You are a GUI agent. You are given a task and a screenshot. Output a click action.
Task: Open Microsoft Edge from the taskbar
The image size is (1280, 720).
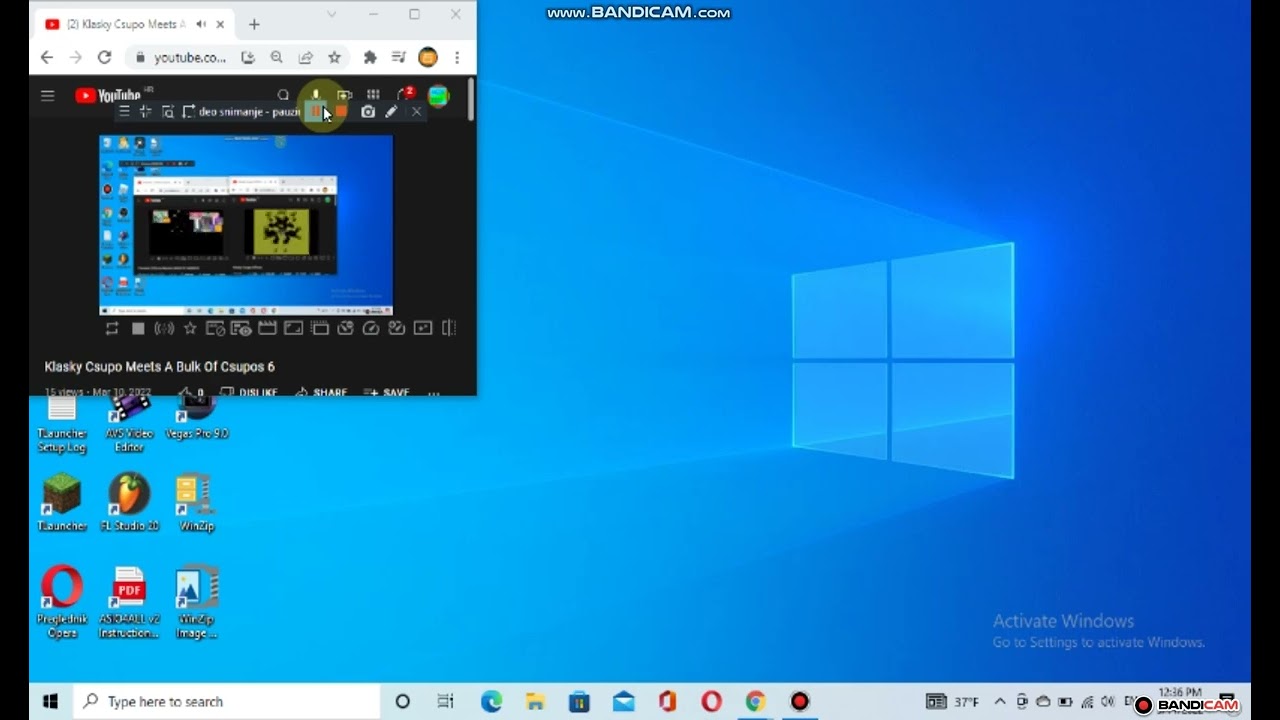[491, 702]
